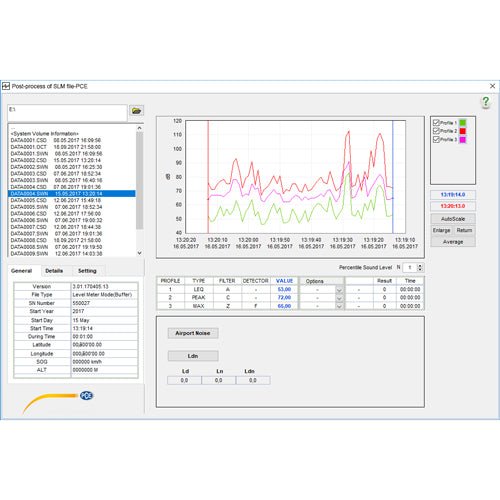Click the file list scroll down arrow
The image size is (500, 500).
(x=139, y=253)
